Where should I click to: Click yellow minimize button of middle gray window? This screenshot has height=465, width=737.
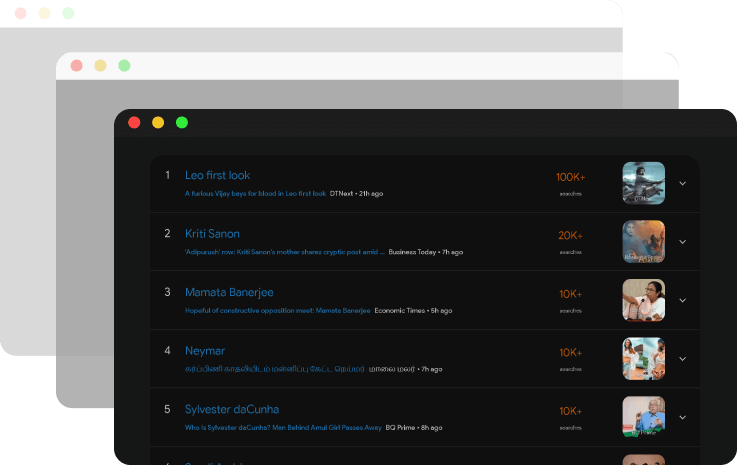(x=100, y=65)
